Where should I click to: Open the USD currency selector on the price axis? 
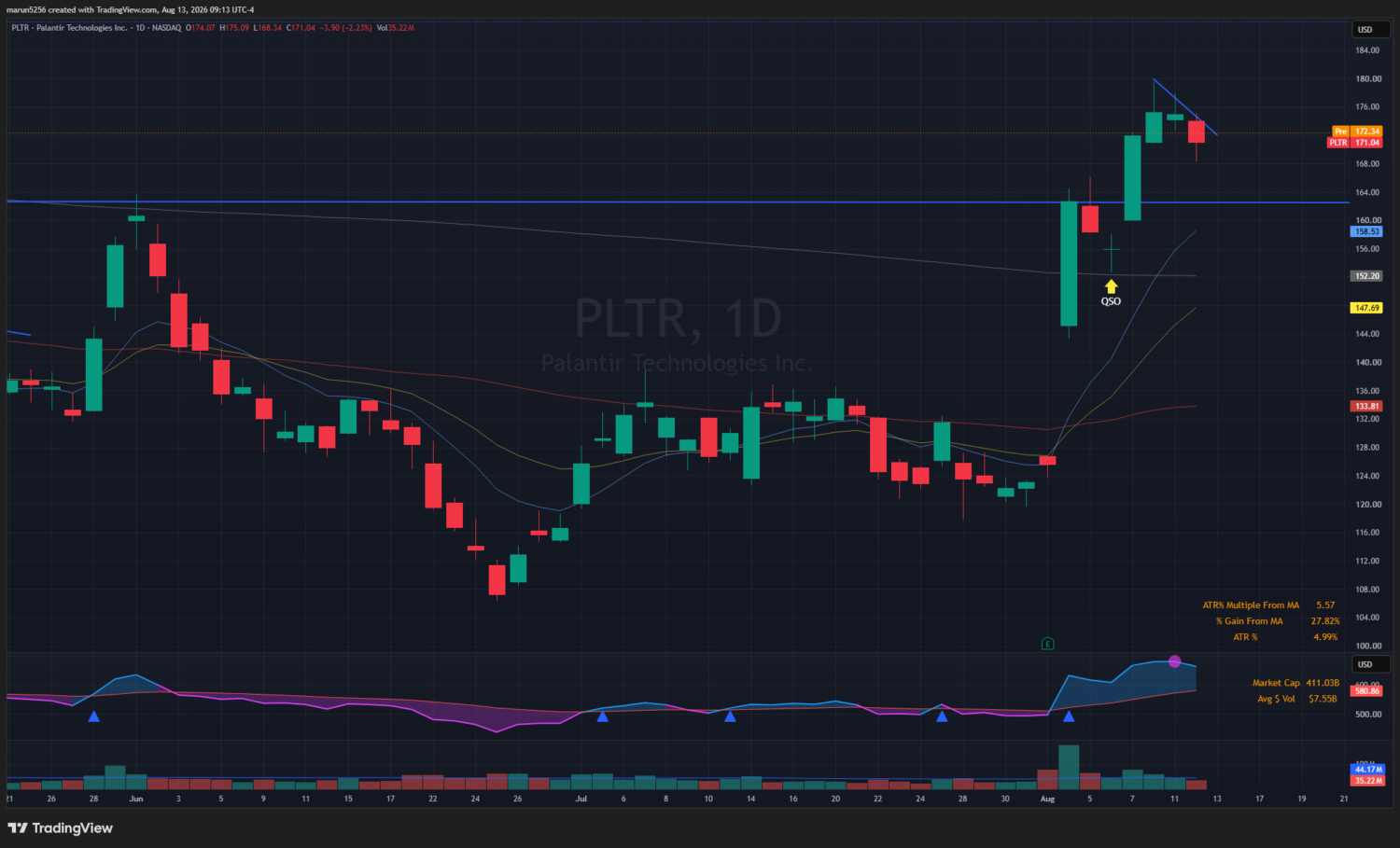(1371, 30)
